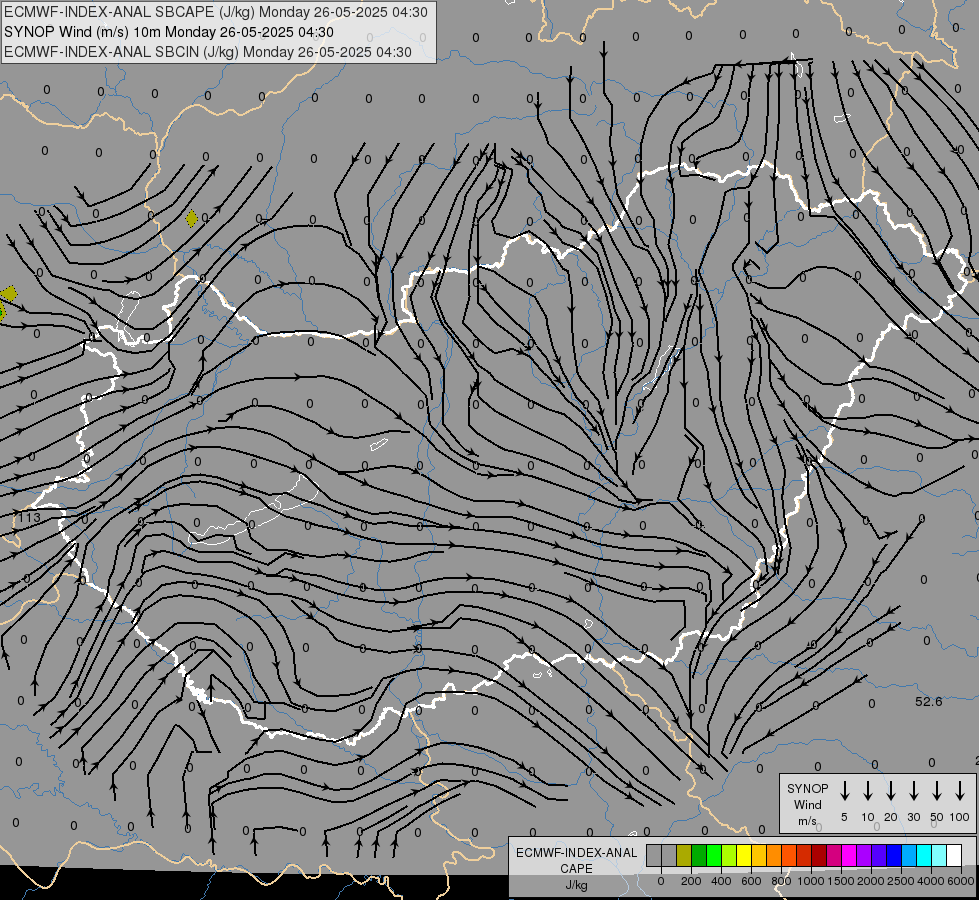
Task: Click the 1000 tick label in CAPE legend
Action: tap(810, 881)
